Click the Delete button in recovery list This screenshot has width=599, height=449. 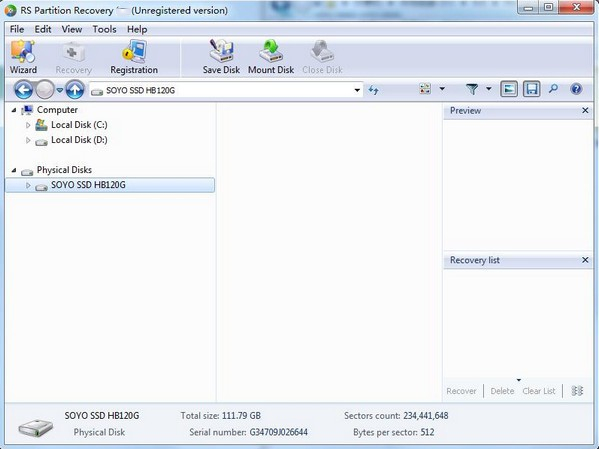click(x=502, y=391)
